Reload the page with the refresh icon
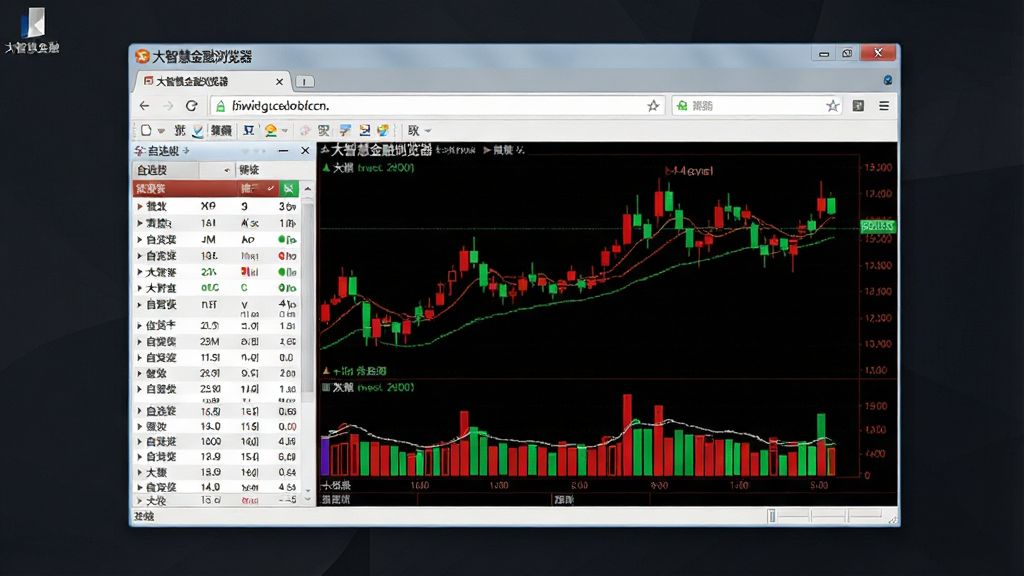Viewport: 1024px width, 576px height. click(191, 106)
